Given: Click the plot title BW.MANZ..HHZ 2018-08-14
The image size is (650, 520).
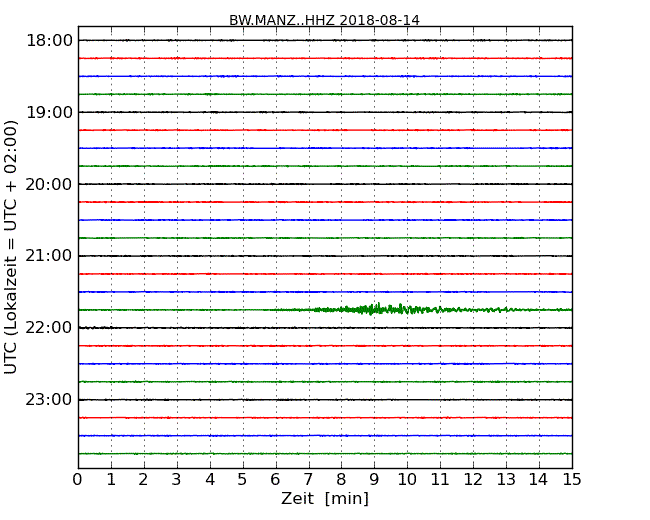Looking at the screenshot, I should click(324, 20).
